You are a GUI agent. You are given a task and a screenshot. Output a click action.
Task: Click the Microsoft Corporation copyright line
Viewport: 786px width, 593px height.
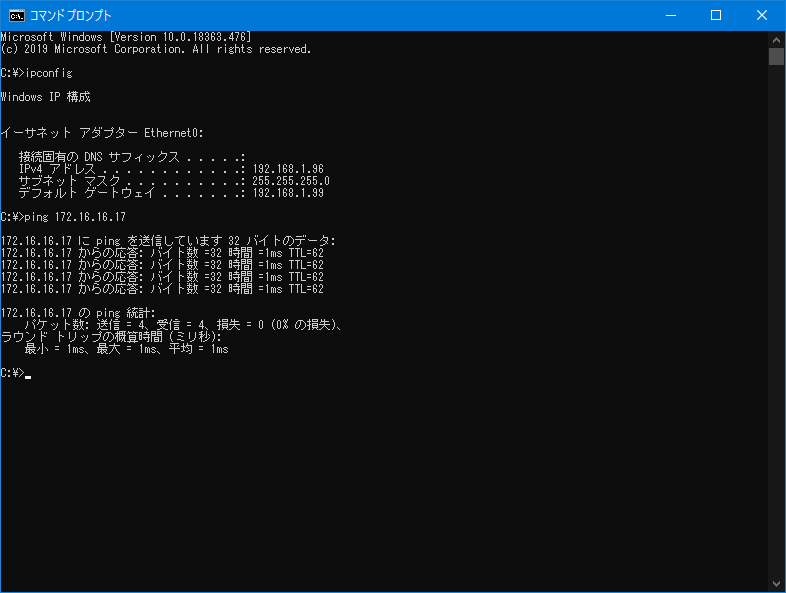156,49
